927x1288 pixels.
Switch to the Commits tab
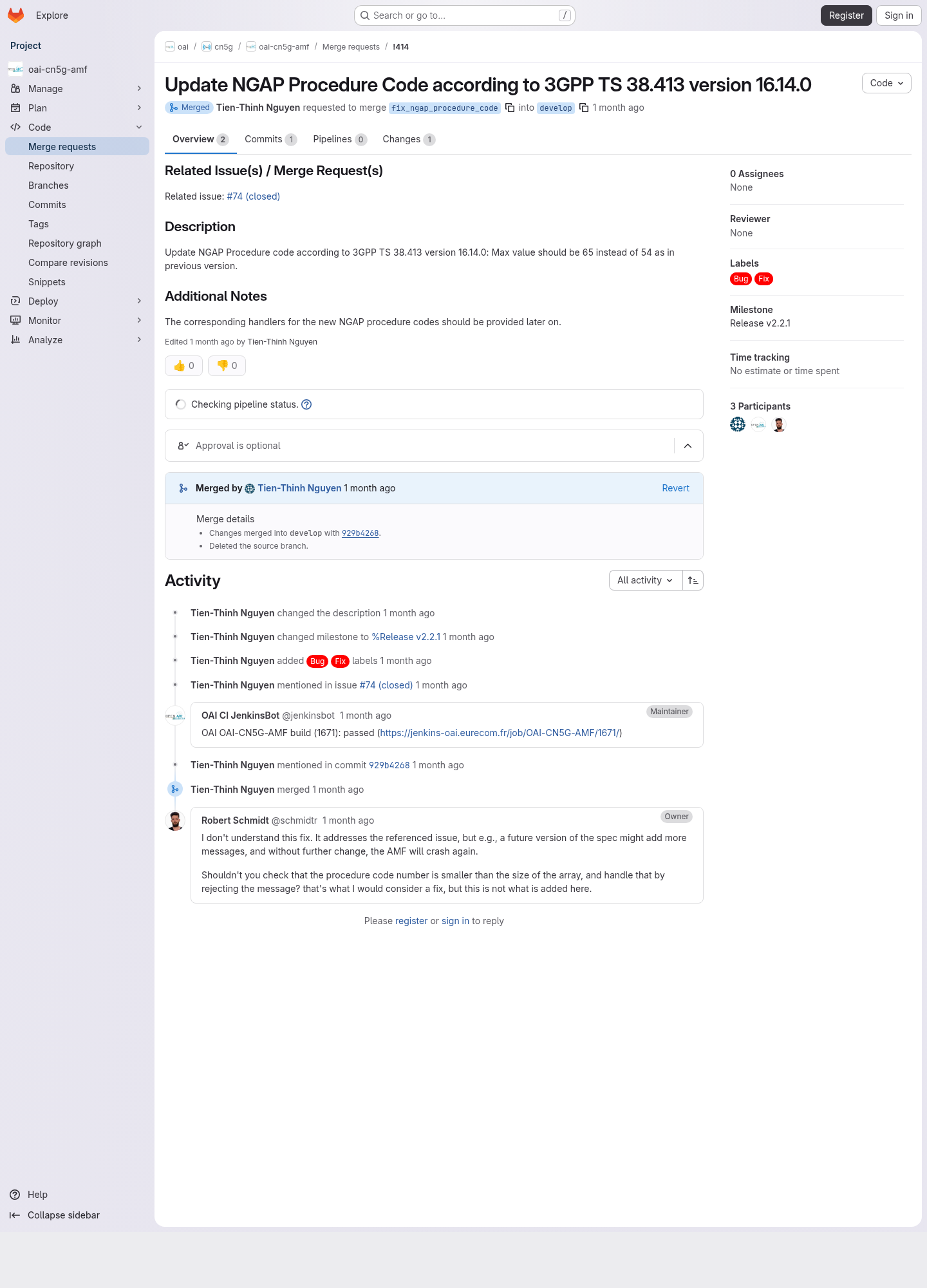[270, 139]
